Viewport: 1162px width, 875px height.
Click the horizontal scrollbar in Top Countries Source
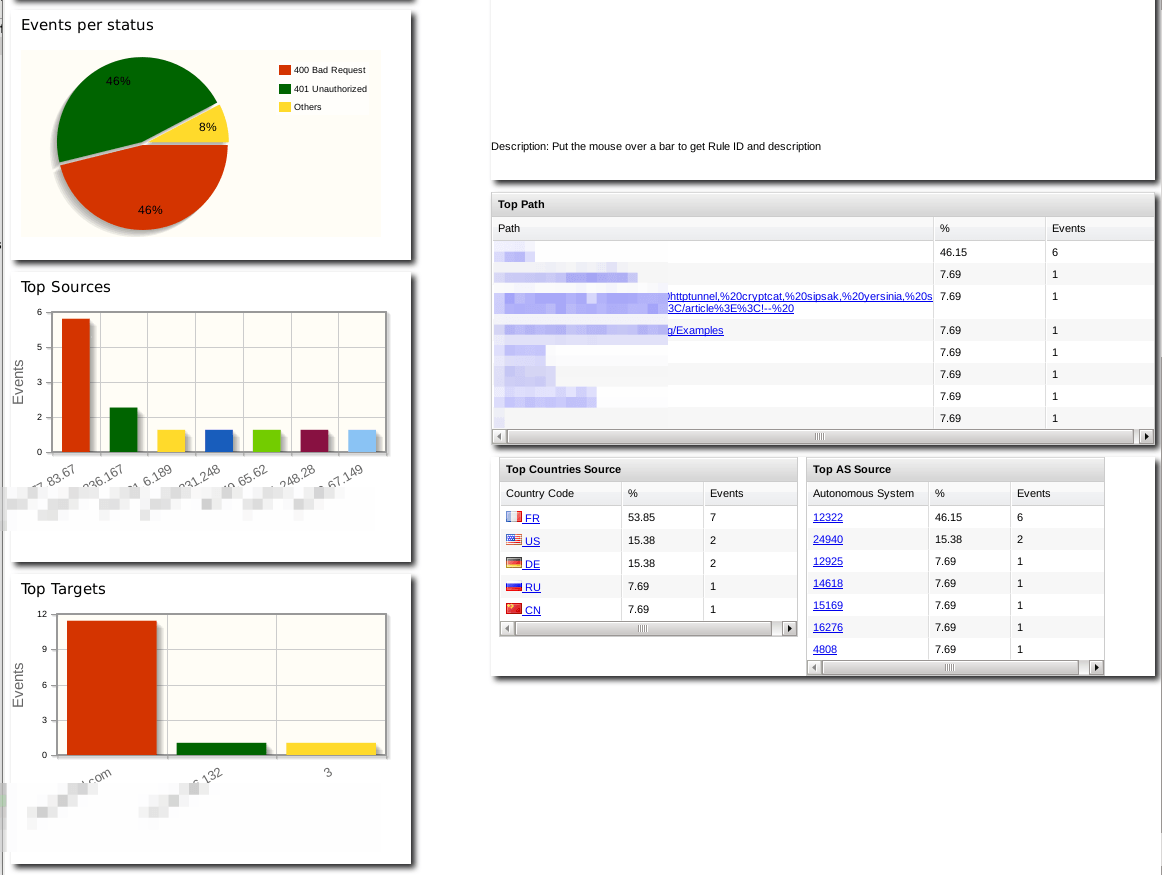(x=642, y=629)
